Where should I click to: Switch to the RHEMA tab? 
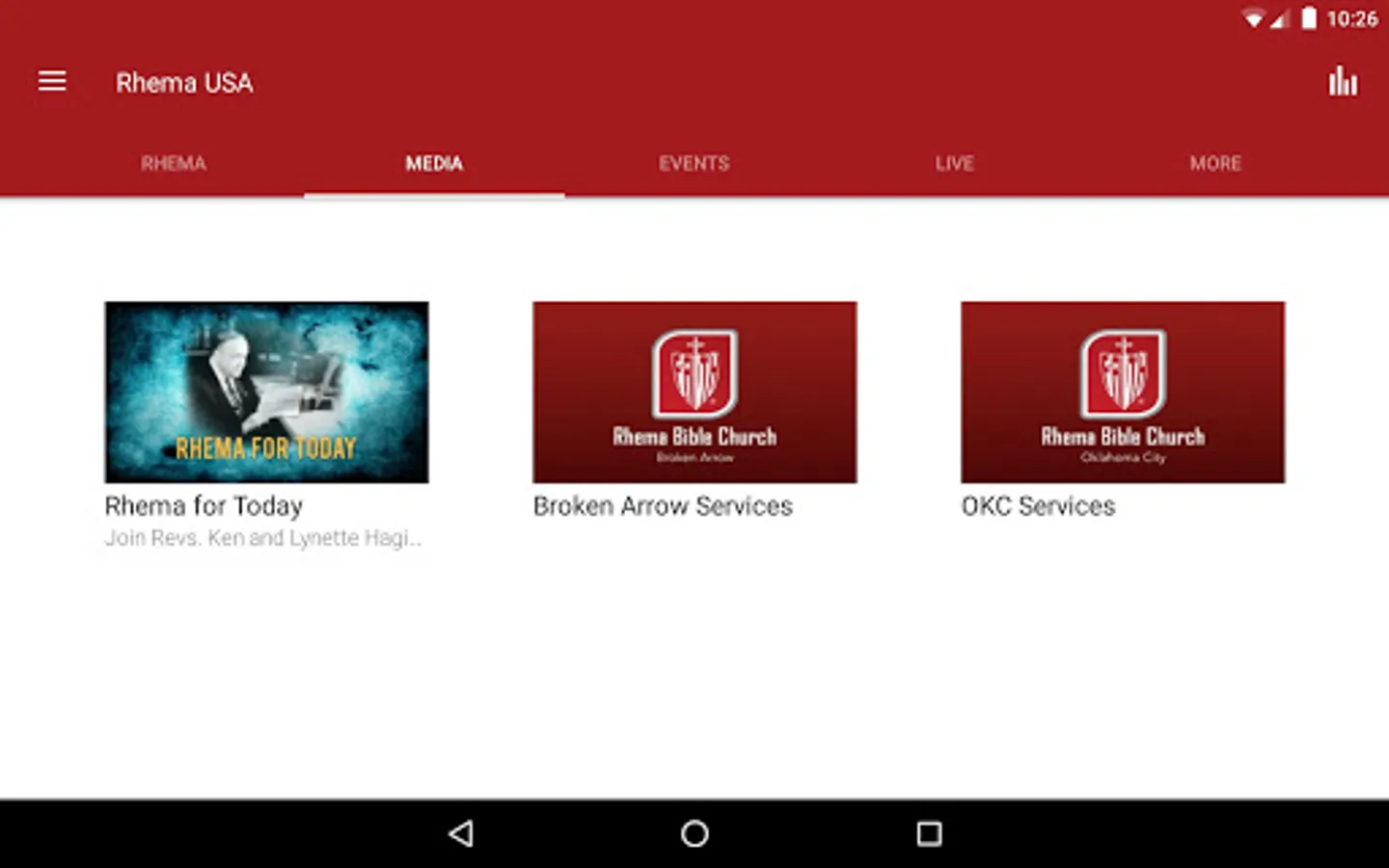click(174, 164)
